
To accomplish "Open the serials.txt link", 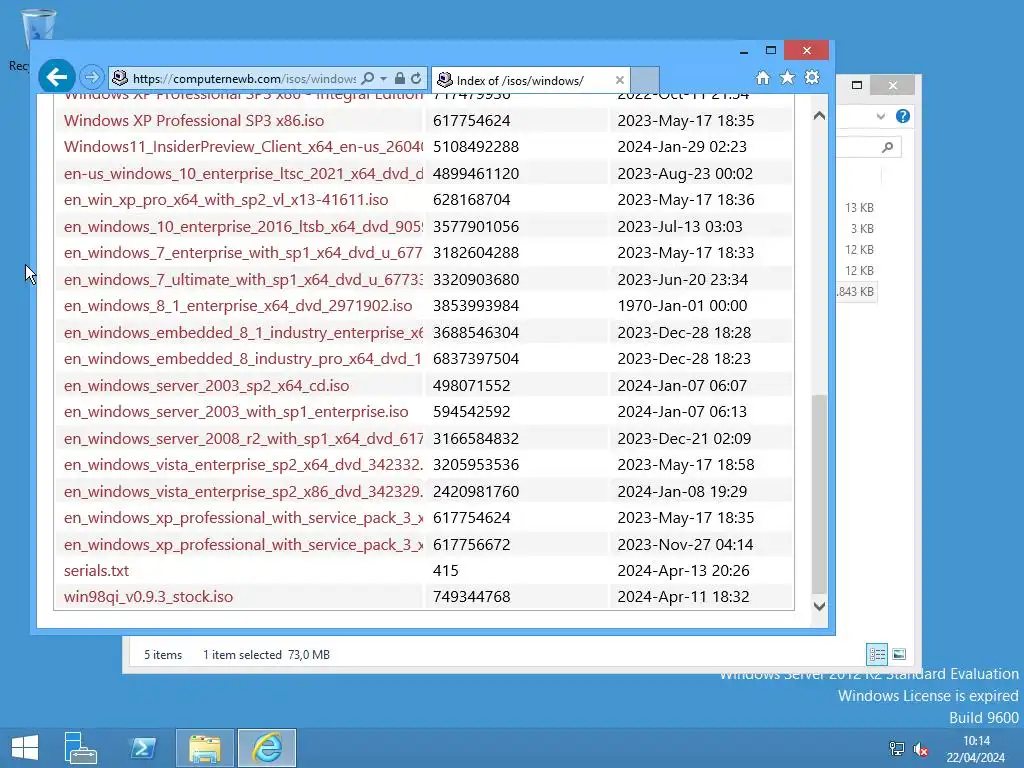I will click(x=96, y=570).
